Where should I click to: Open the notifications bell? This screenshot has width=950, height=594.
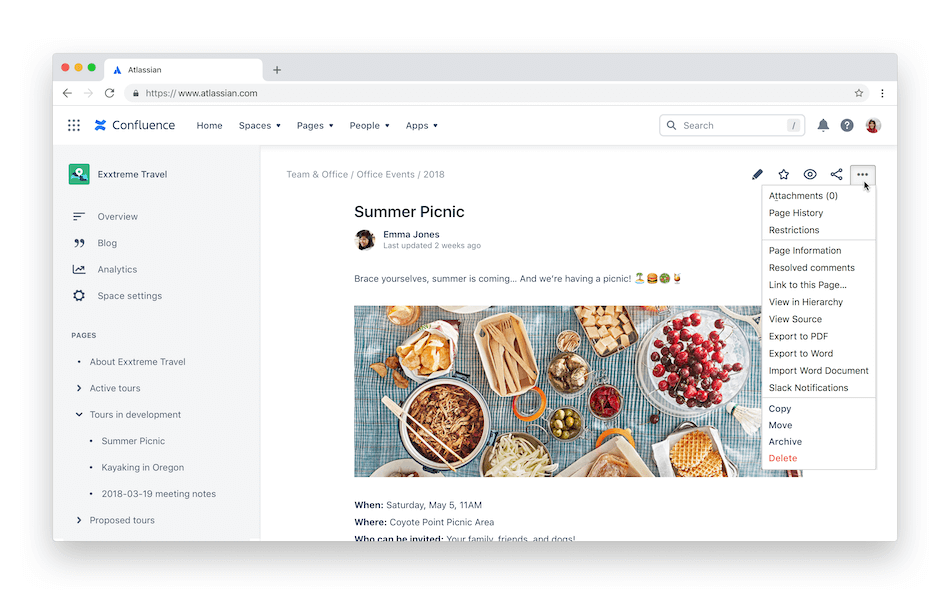pyautogui.click(x=823, y=125)
